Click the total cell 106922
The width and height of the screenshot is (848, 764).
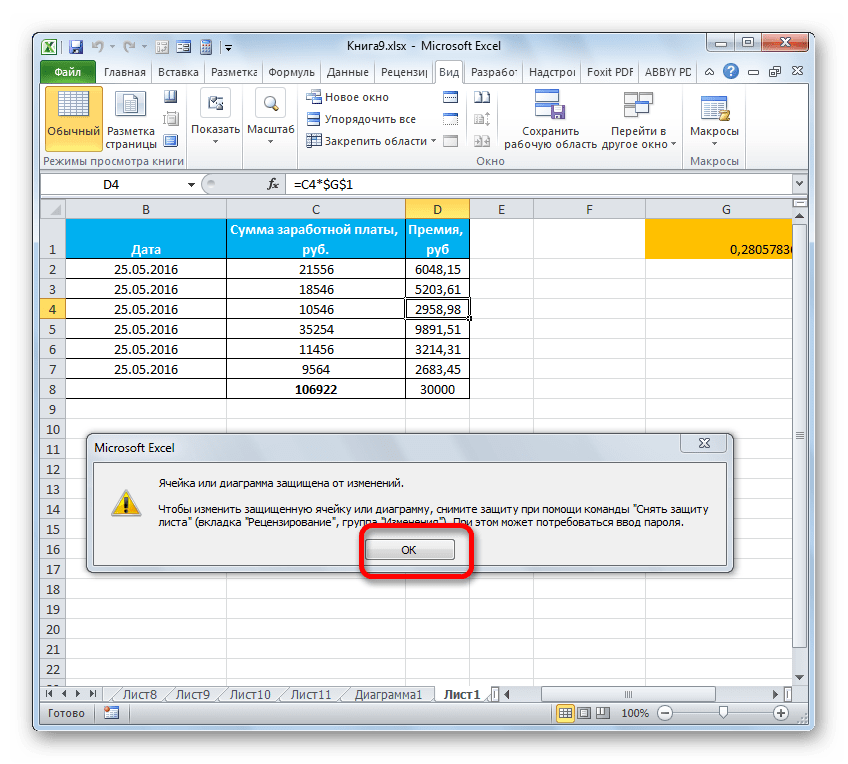coord(316,389)
